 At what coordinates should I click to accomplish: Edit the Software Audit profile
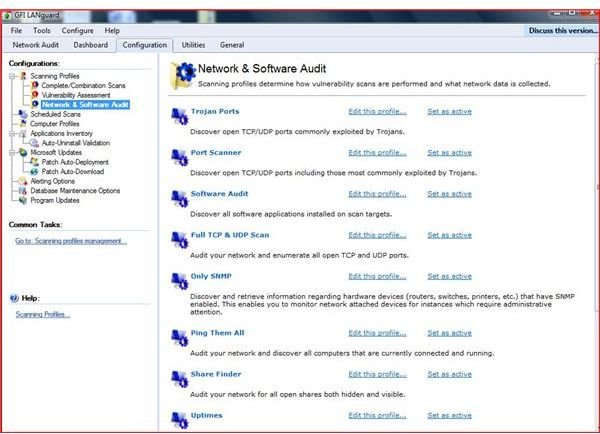(x=377, y=194)
